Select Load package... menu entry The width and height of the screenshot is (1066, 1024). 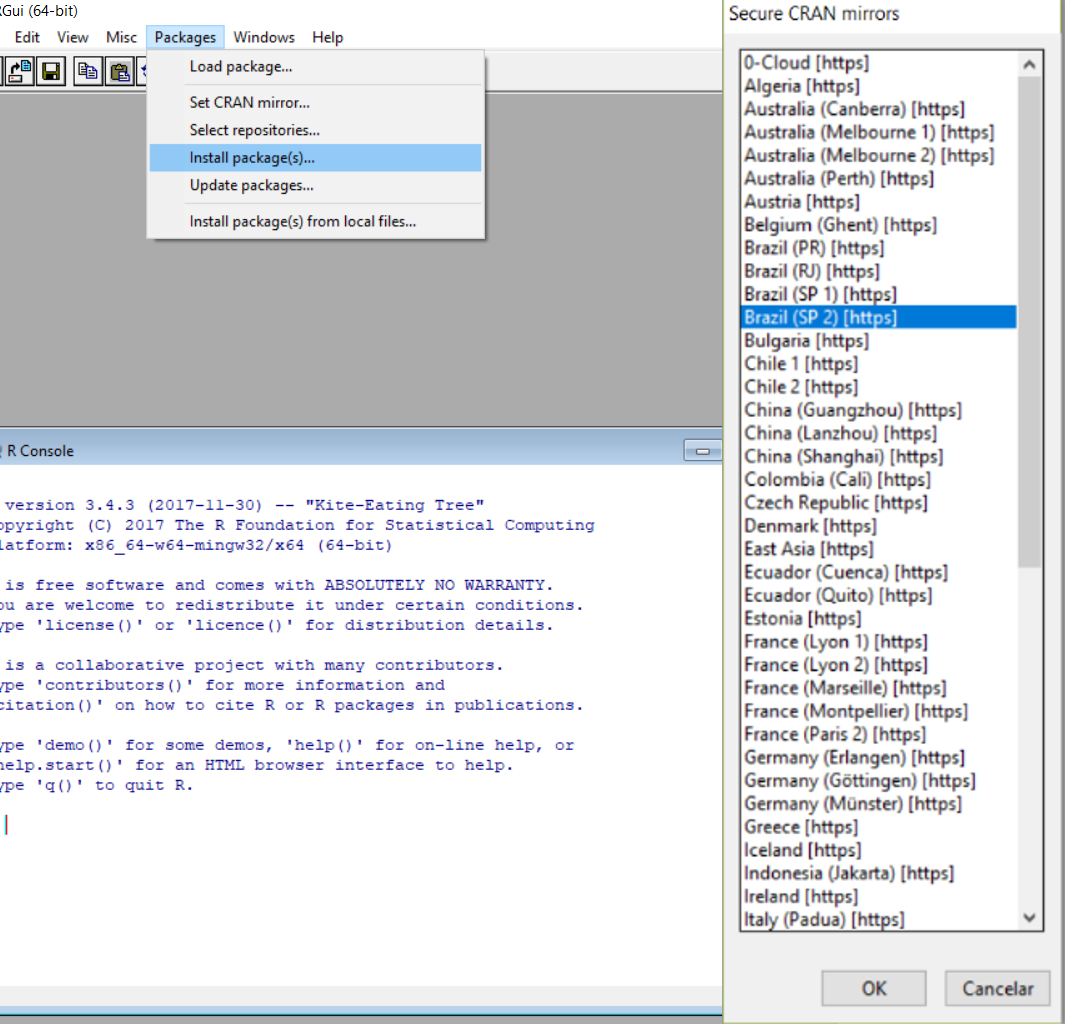tap(241, 67)
